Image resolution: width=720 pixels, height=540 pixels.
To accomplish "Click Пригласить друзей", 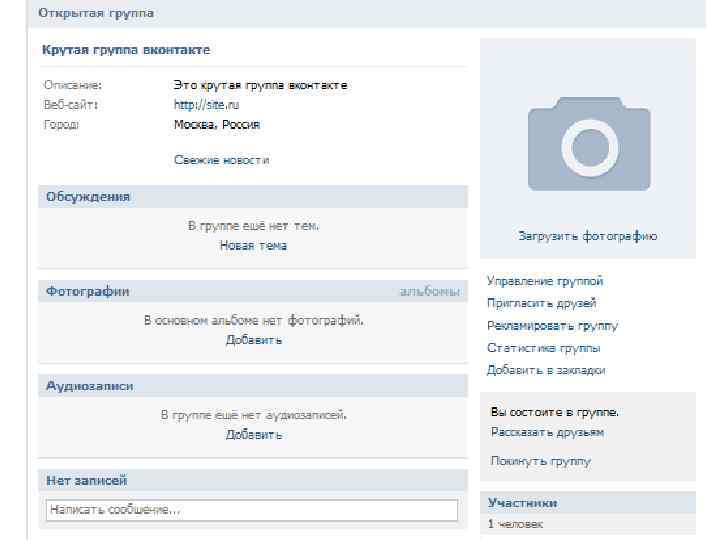I will coord(541,303).
